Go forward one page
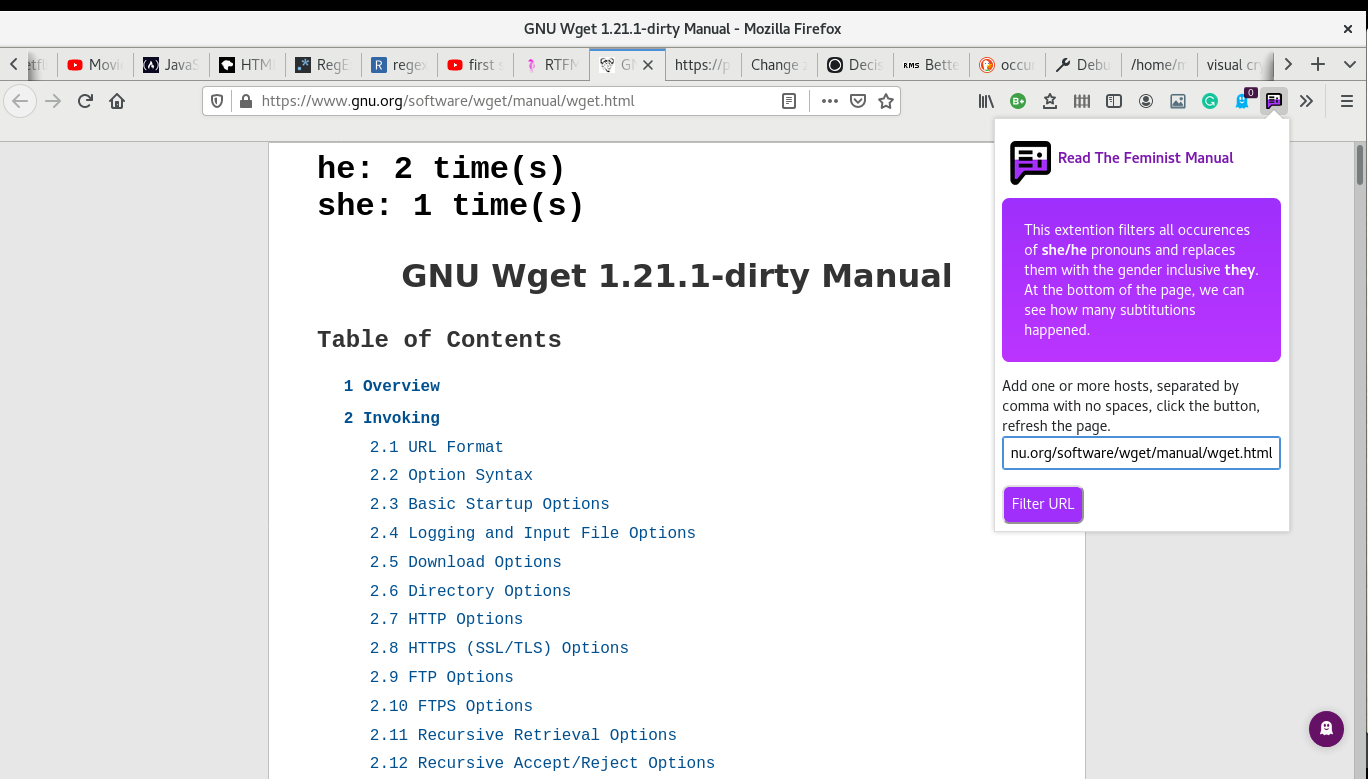Screen dimensions: 1368x779 53,101
